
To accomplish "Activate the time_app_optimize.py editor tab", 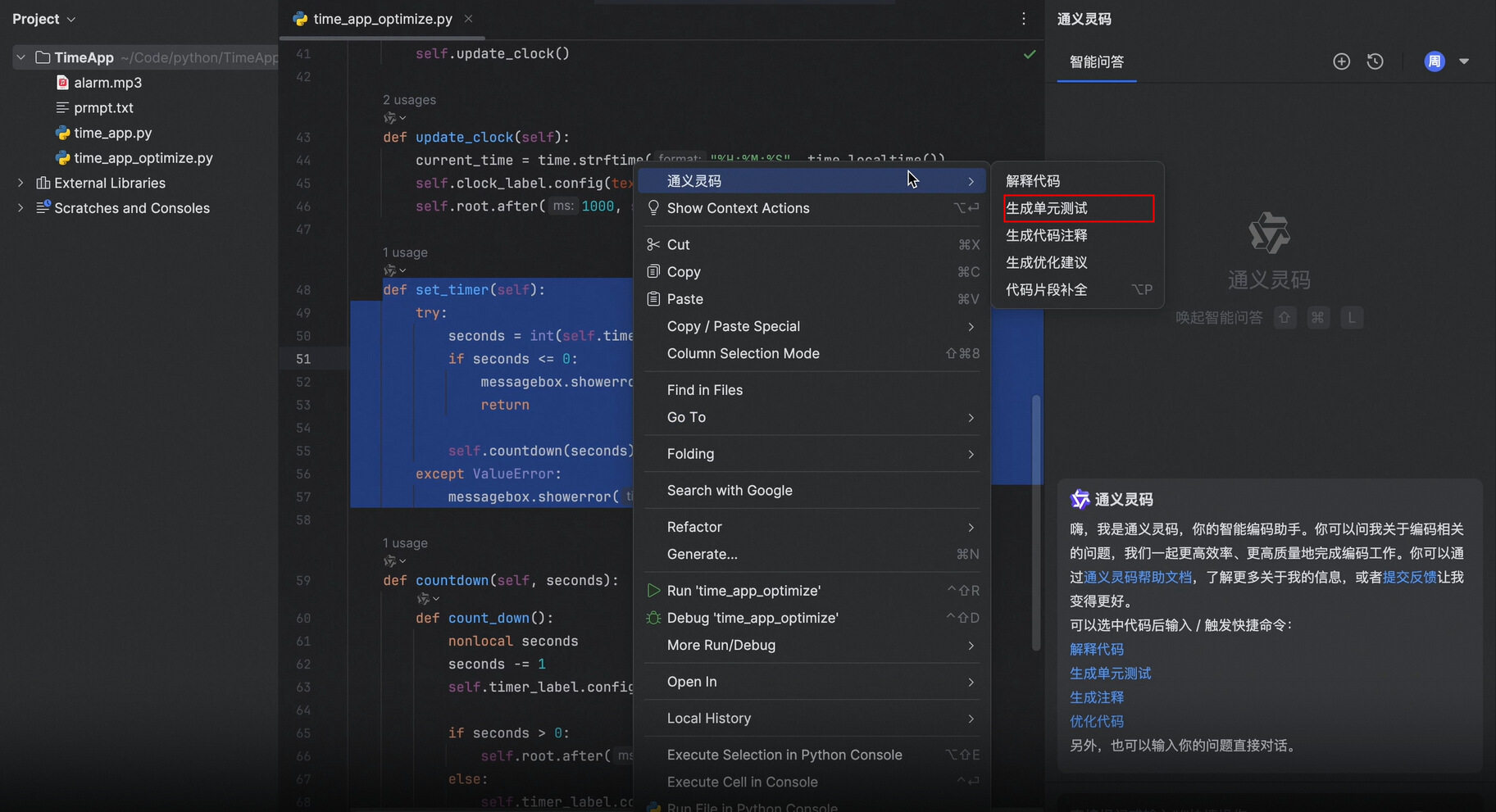I will [x=382, y=19].
